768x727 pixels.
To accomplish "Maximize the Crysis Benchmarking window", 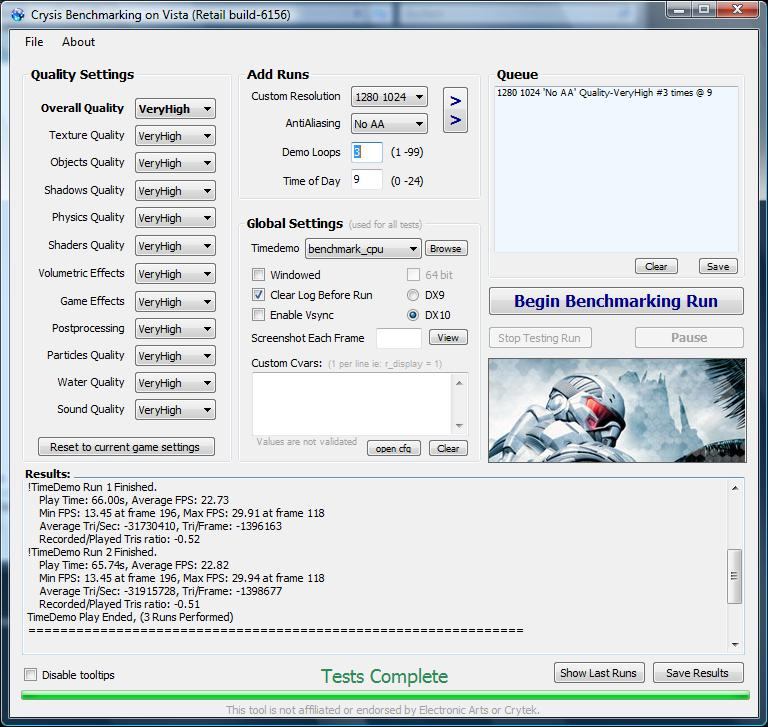I will pos(704,10).
